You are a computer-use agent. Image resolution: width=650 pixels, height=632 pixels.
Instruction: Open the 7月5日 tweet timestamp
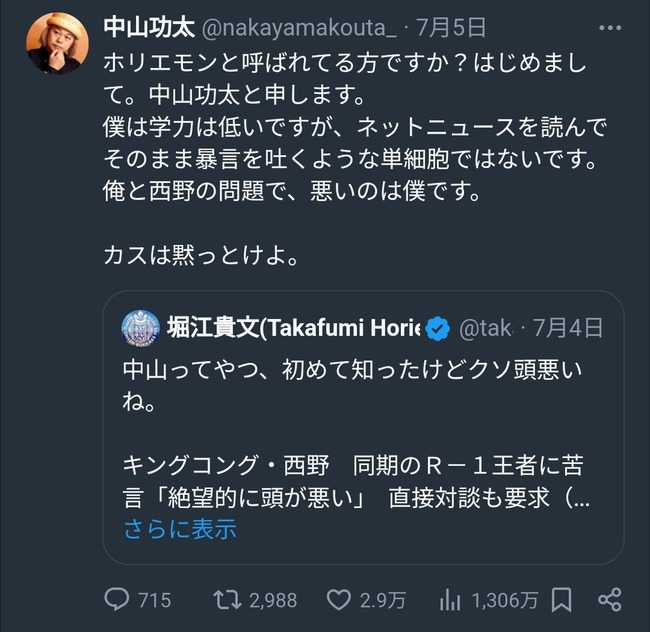[451, 28]
